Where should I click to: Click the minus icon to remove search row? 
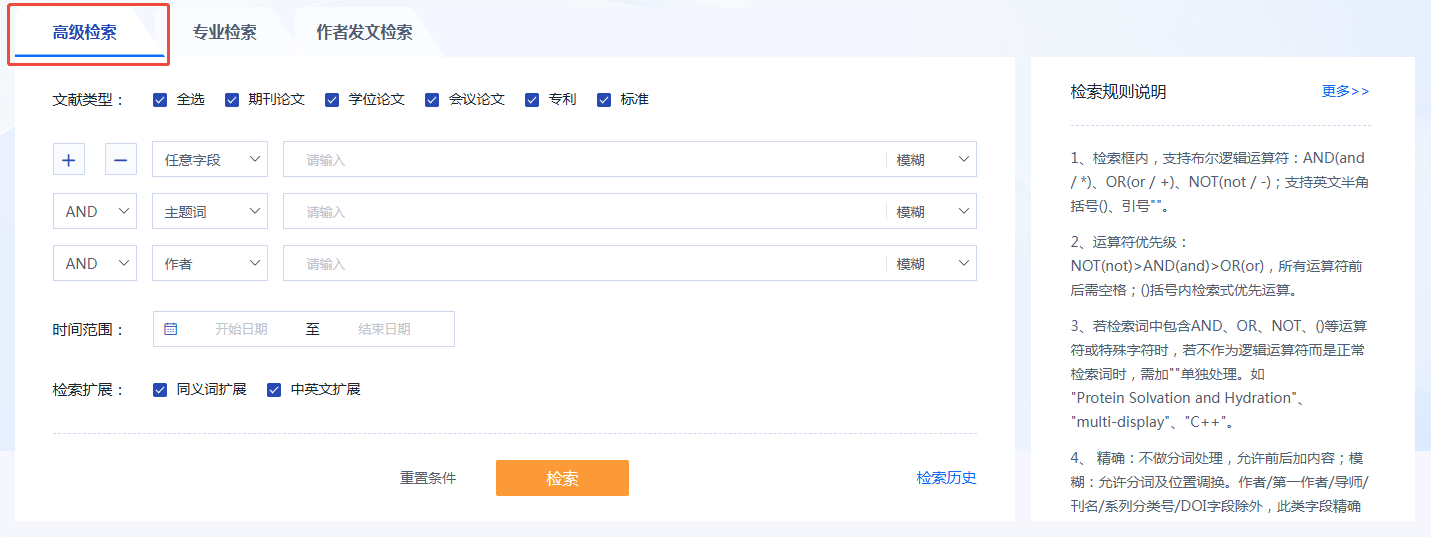(121, 159)
